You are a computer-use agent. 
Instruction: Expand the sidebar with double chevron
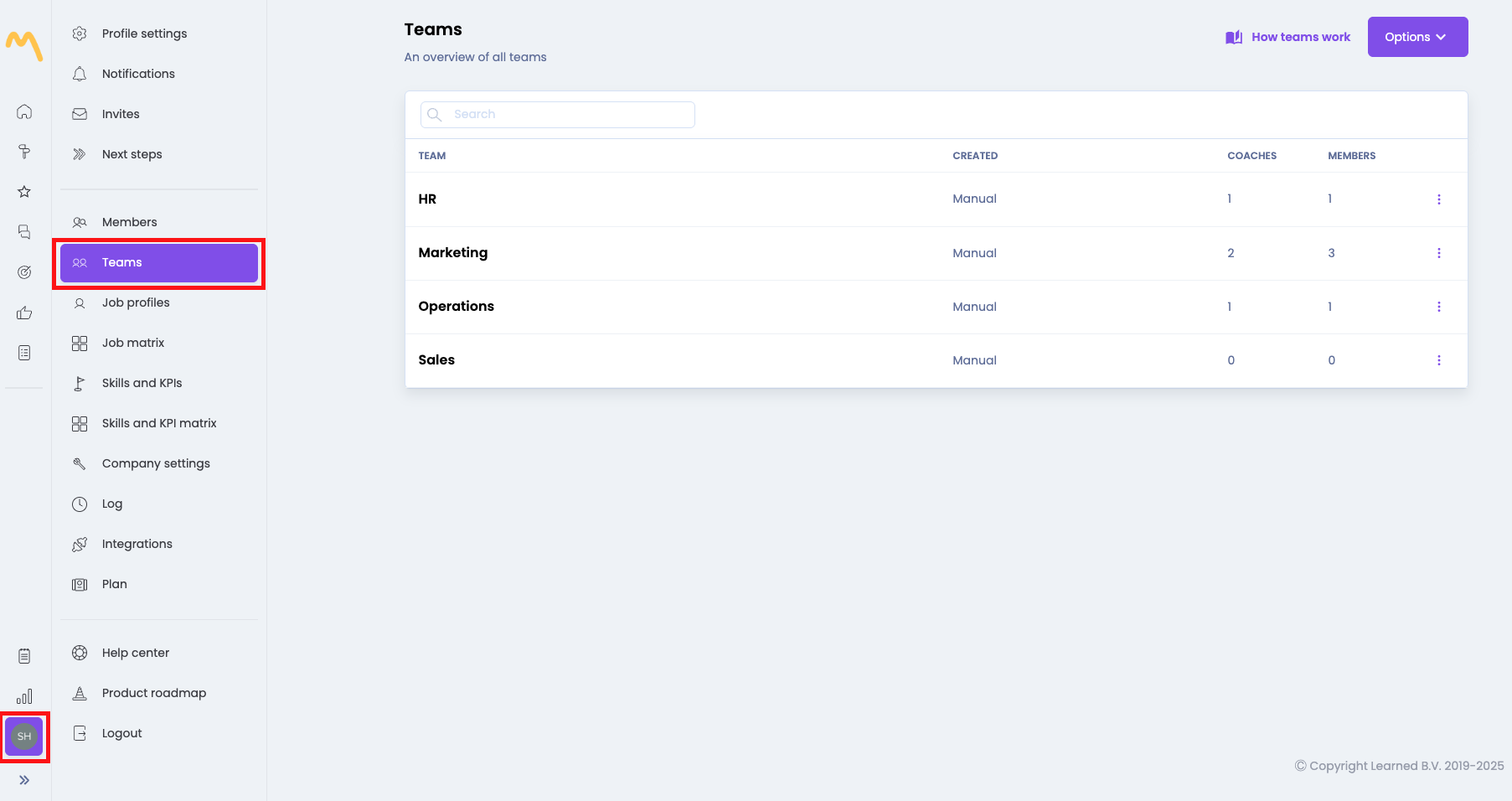pos(24,780)
